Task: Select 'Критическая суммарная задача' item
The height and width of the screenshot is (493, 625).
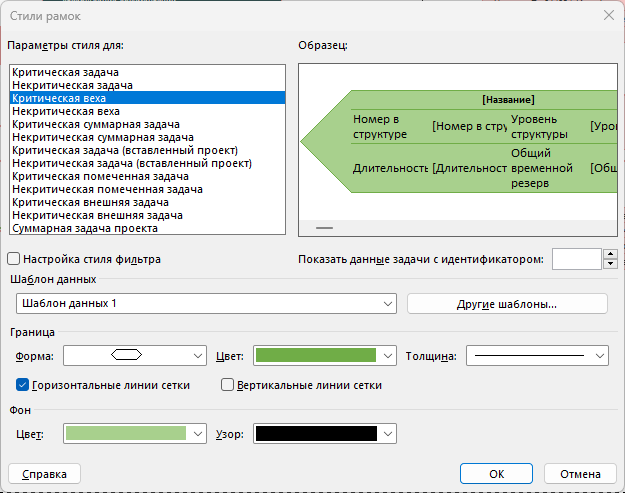Action: click(x=147, y=124)
